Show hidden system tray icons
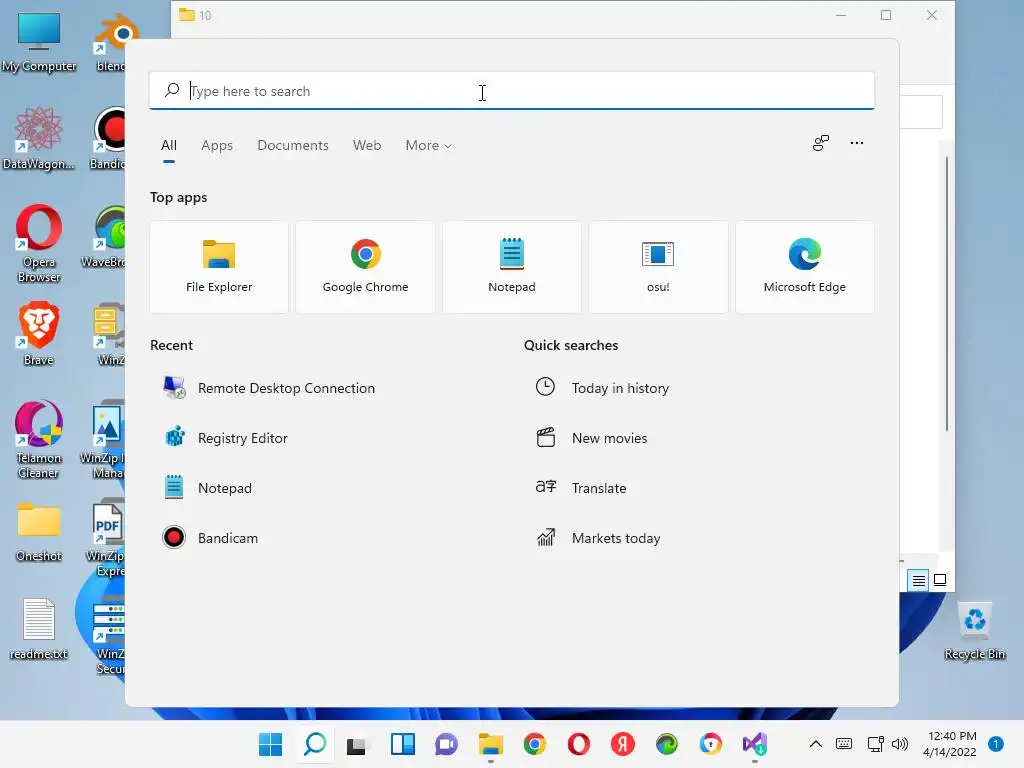Screen dimensions: 1024x768 tap(816, 744)
